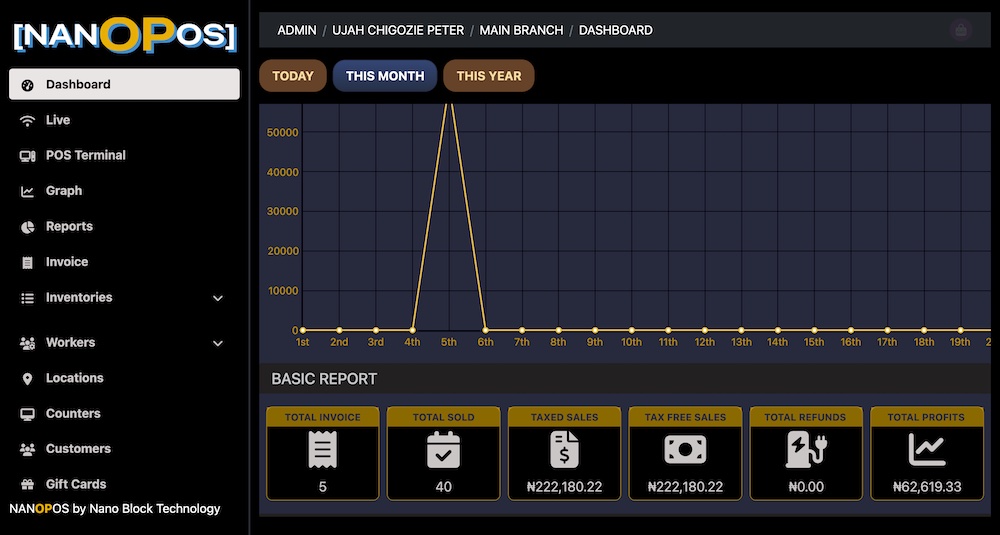1000x535 pixels.
Task: Click ADMIN in the breadcrumb
Action: (297, 30)
